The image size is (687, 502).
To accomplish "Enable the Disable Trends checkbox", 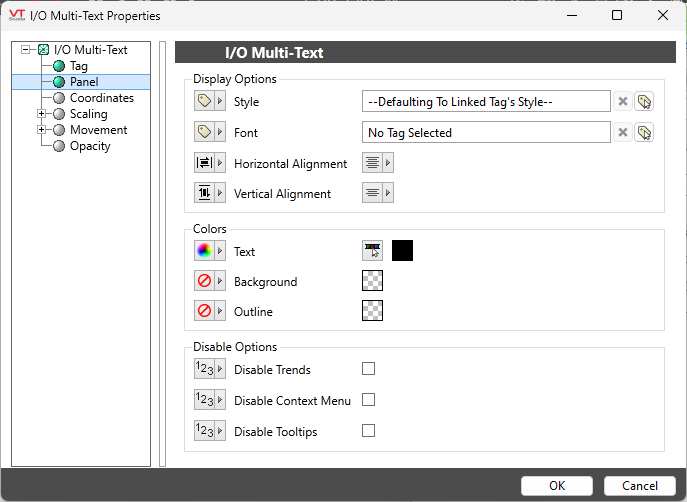I will (368, 369).
